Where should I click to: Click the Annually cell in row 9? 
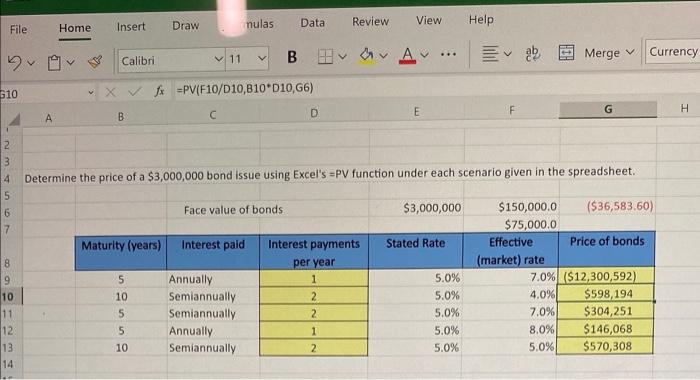(213, 279)
